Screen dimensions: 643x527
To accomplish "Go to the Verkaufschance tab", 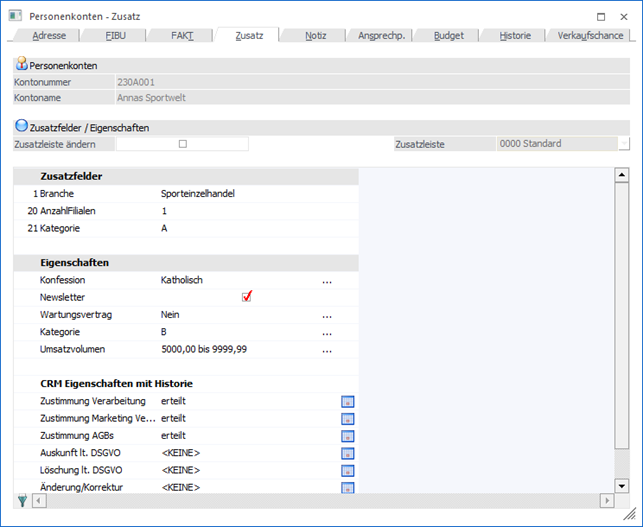I will [590, 35].
